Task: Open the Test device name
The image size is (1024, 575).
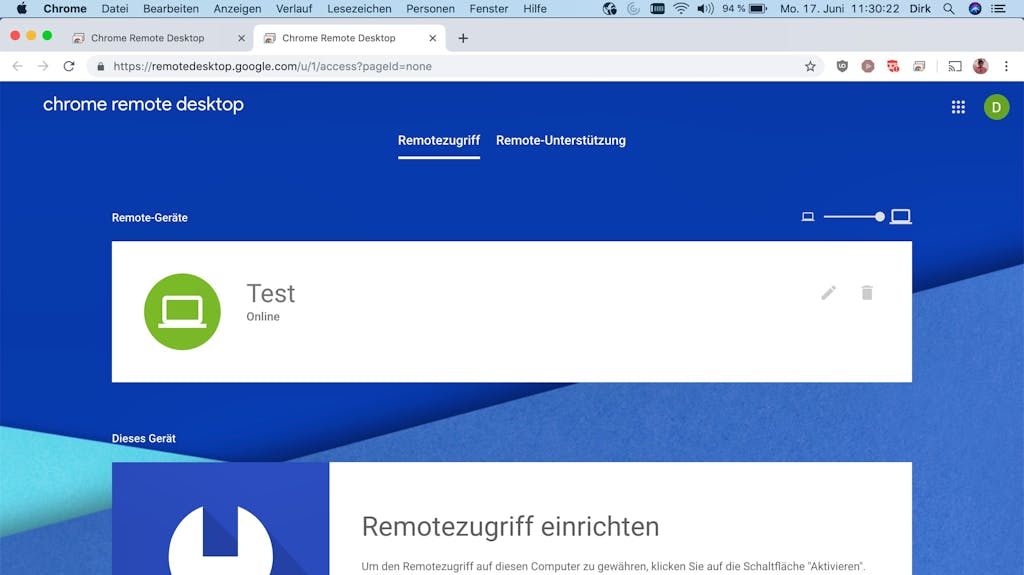Action: (x=270, y=293)
